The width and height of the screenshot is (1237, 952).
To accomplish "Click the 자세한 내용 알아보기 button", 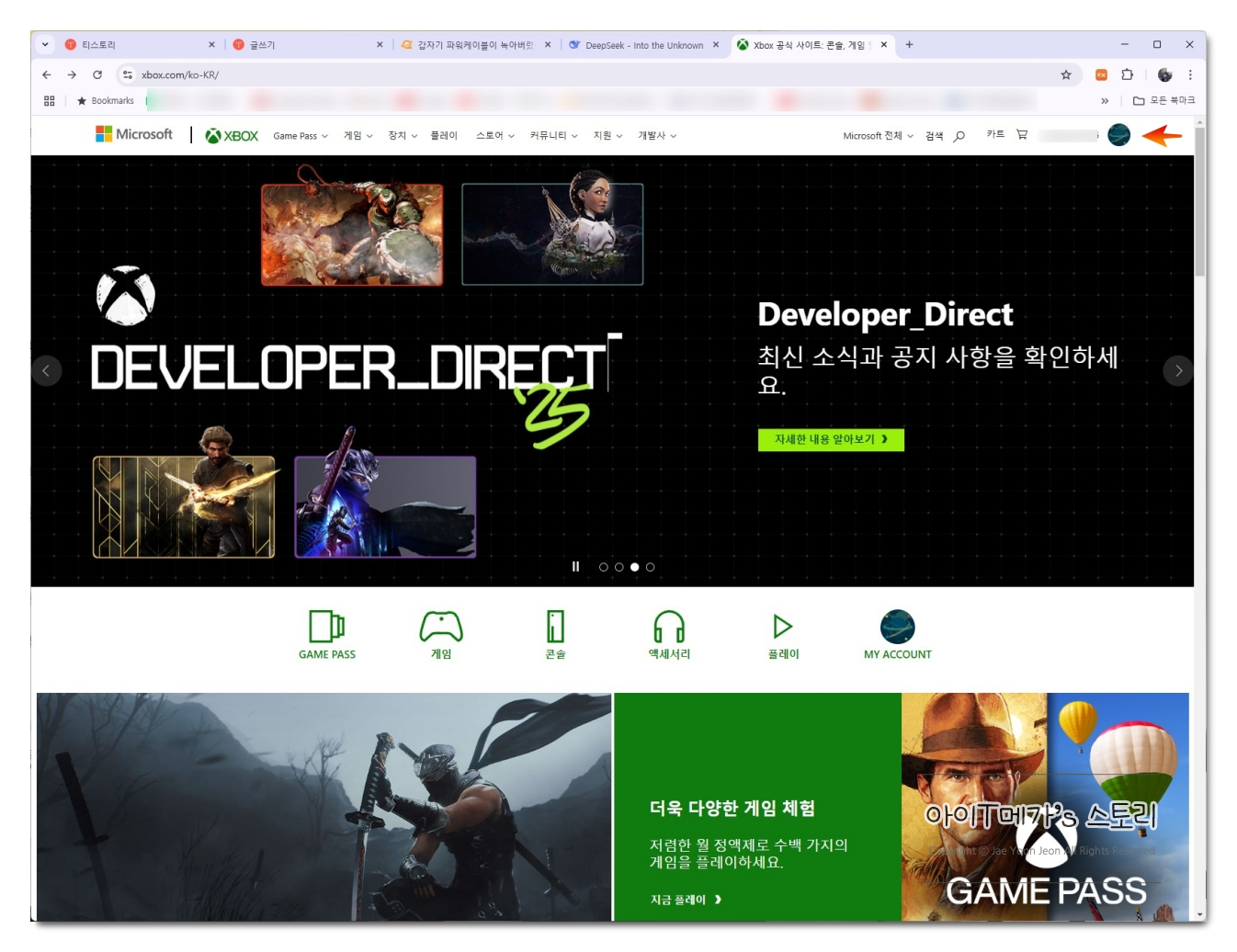I will pyautogui.click(x=831, y=439).
